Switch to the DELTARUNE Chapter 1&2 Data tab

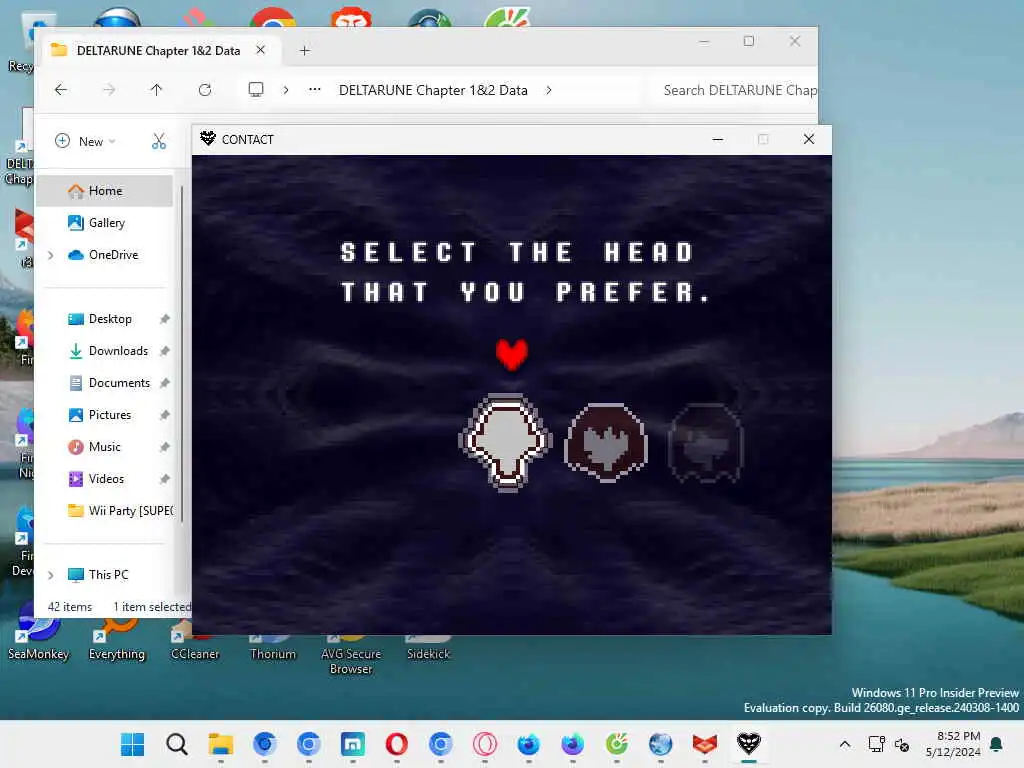point(158,50)
